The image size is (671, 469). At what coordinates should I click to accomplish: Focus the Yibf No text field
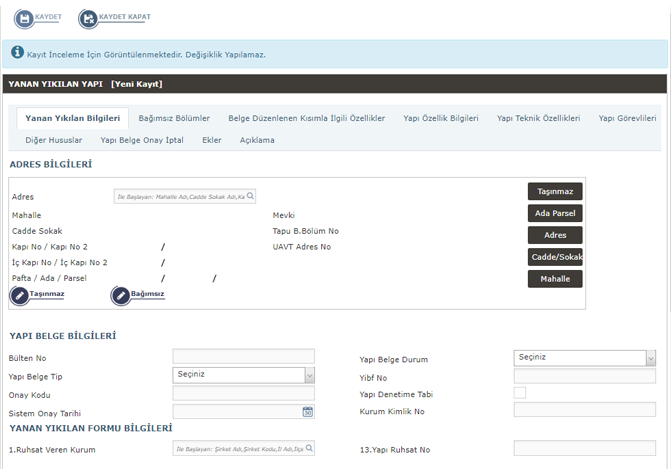click(584, 376)
